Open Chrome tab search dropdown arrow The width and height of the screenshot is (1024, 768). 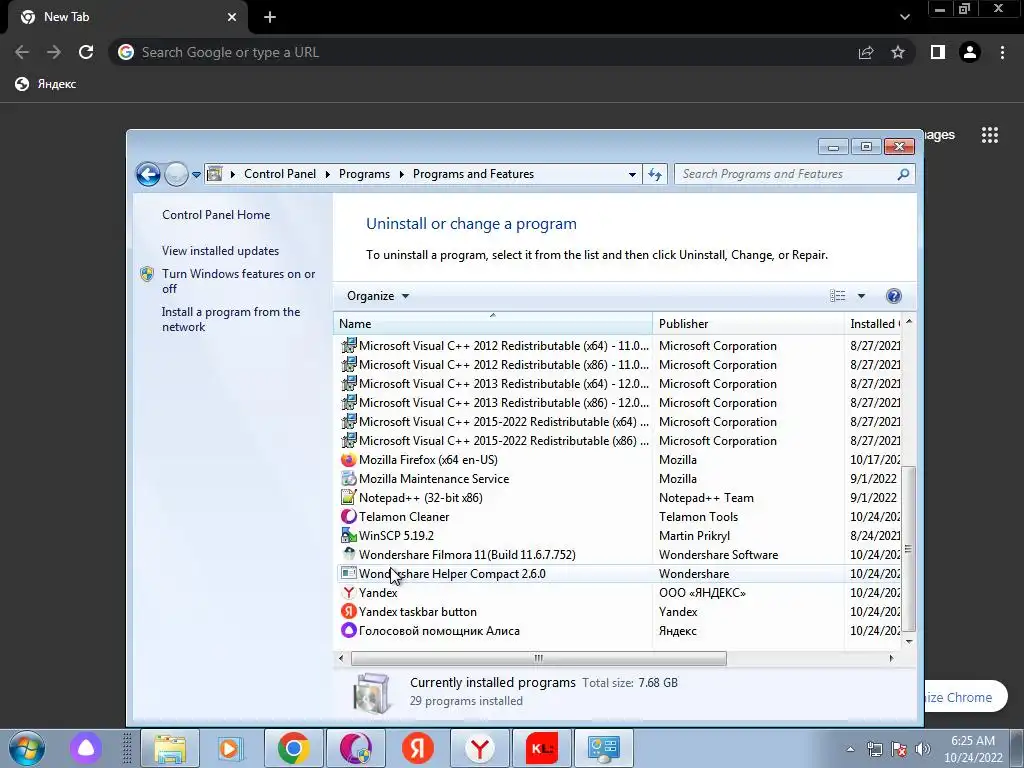click(x=904, y=17)
